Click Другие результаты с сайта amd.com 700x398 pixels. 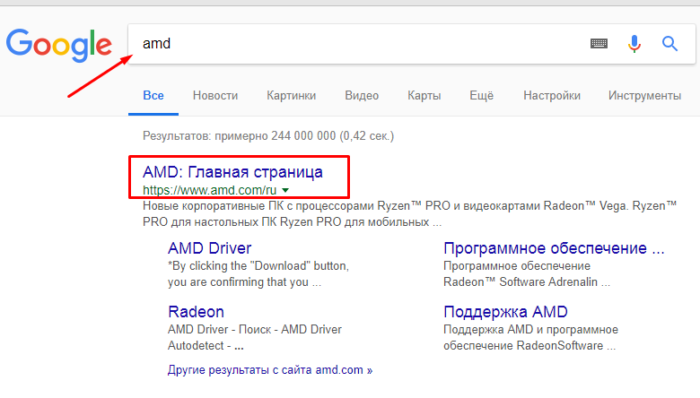[x=270, y=370]
